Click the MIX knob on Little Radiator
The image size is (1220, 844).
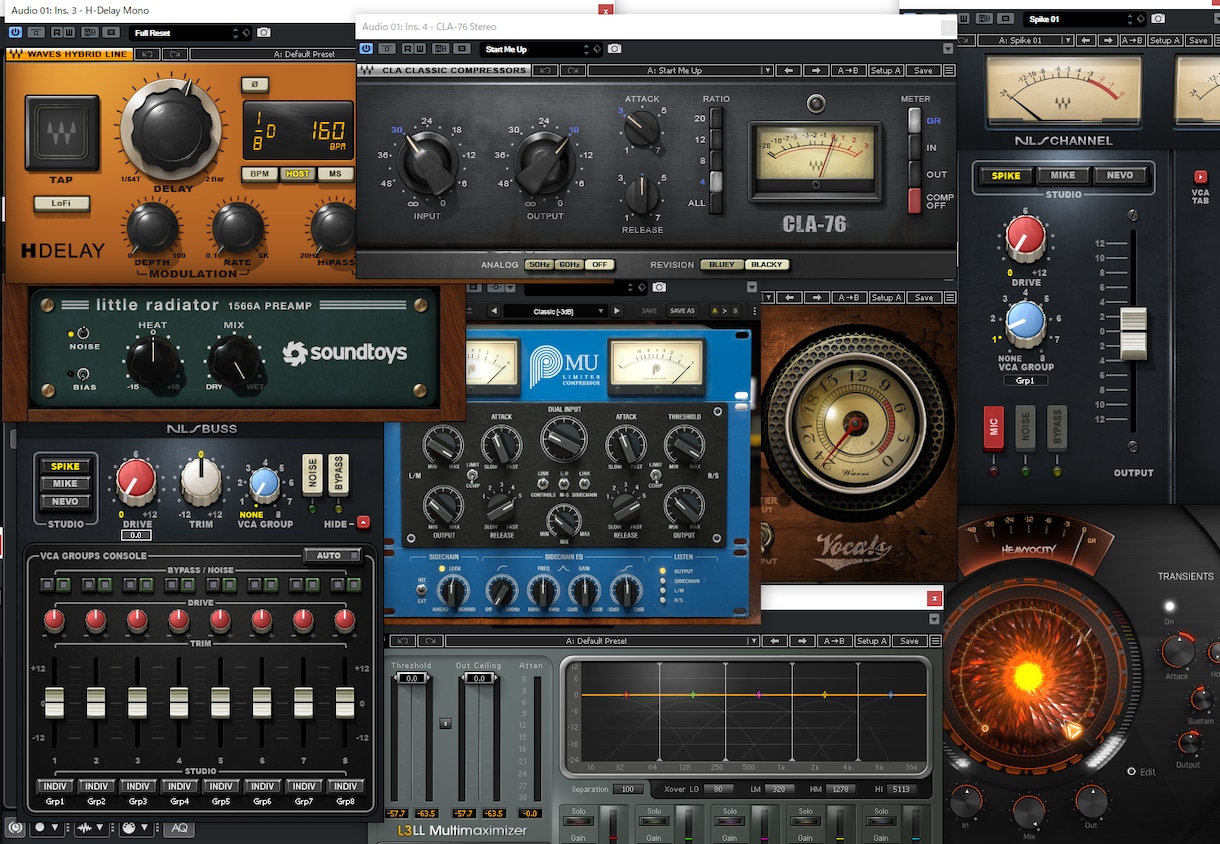click(234, 363)
